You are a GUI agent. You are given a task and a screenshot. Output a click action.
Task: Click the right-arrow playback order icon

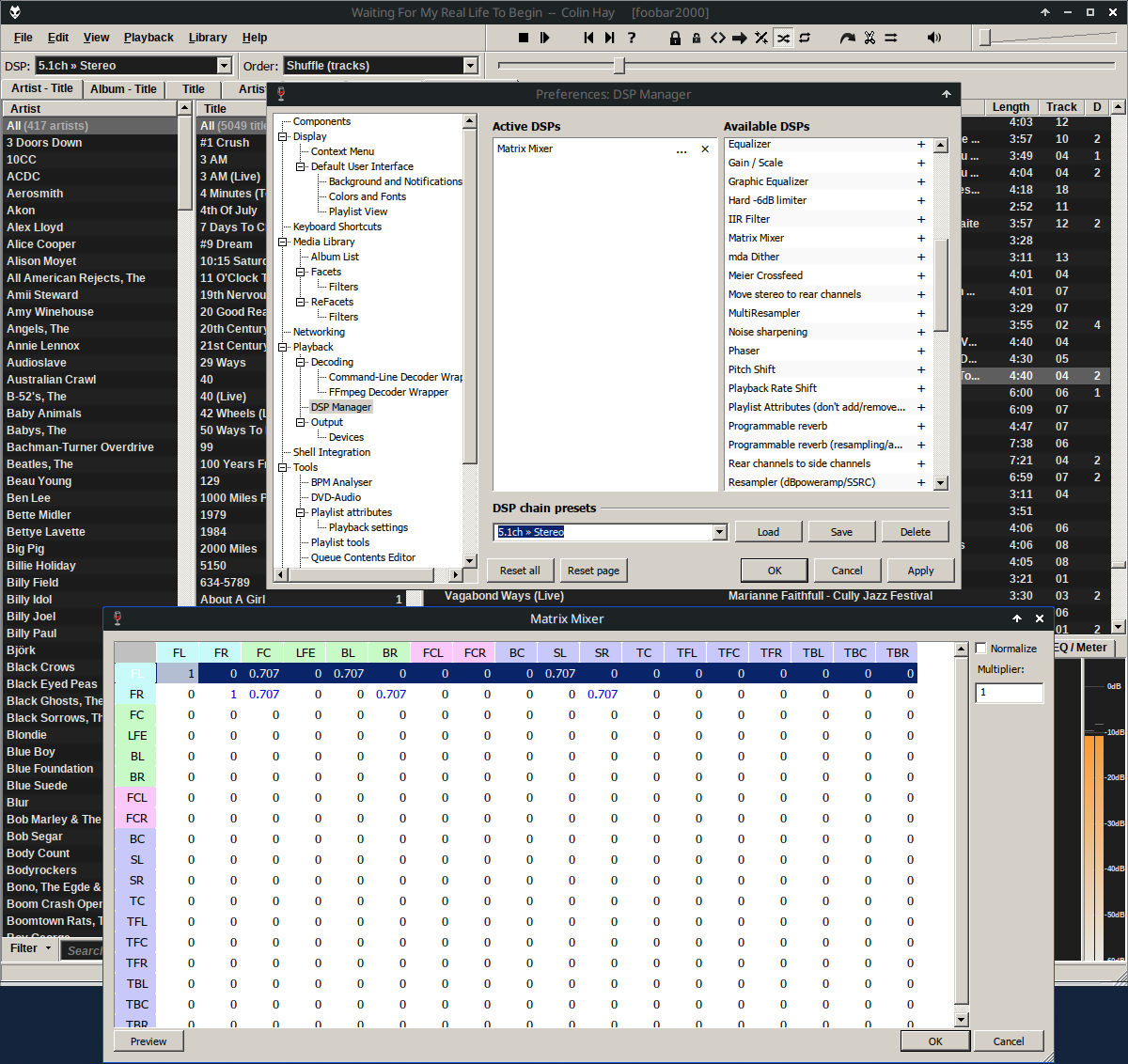click(x=740, y=38)
